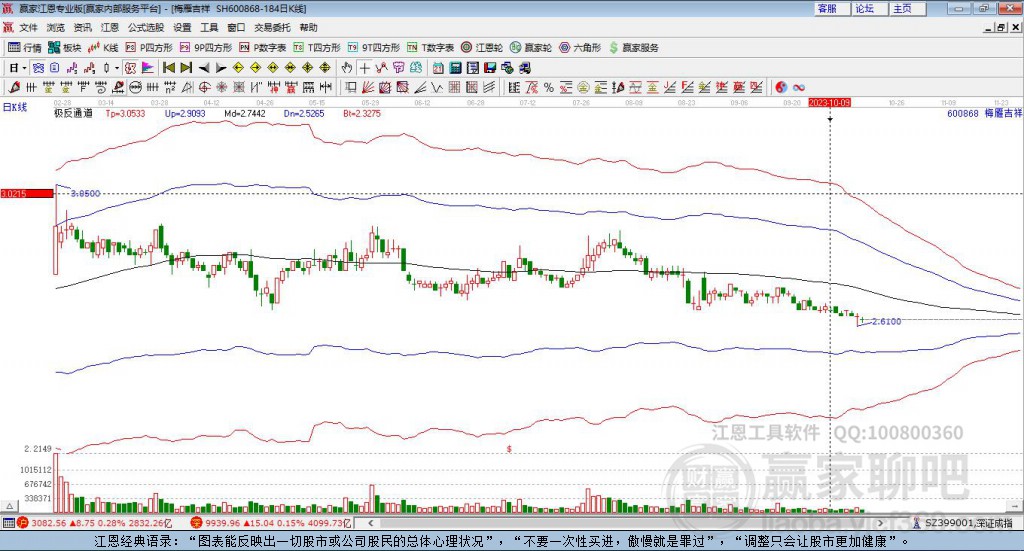Select the Gann fan lines tool
Image resolution: width=1024 pixels, height=551 pixels.
click(368, 87)
